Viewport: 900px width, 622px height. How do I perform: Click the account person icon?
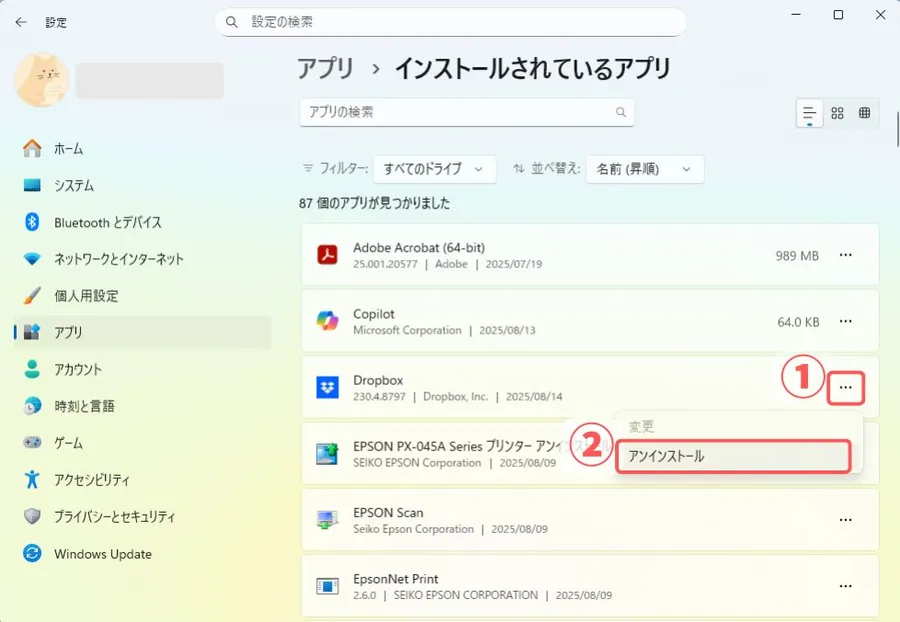[x=32, y=369]
